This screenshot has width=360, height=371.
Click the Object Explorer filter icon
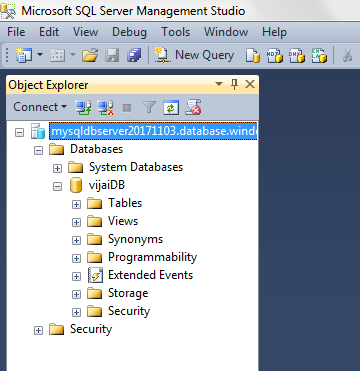(x=149, y=107)
